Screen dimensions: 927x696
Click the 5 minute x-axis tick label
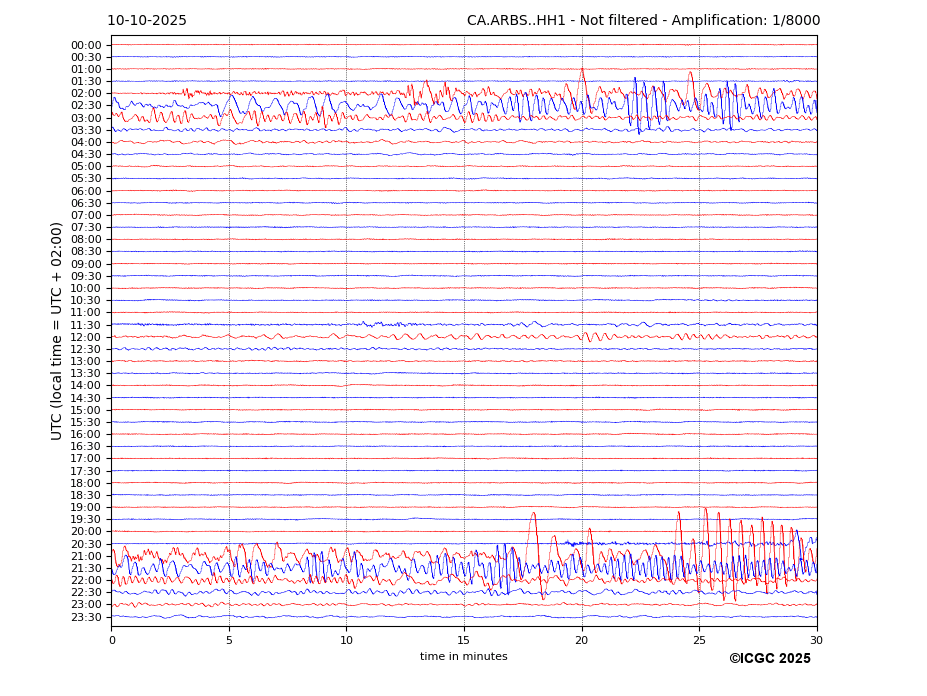tap(229, 640)
